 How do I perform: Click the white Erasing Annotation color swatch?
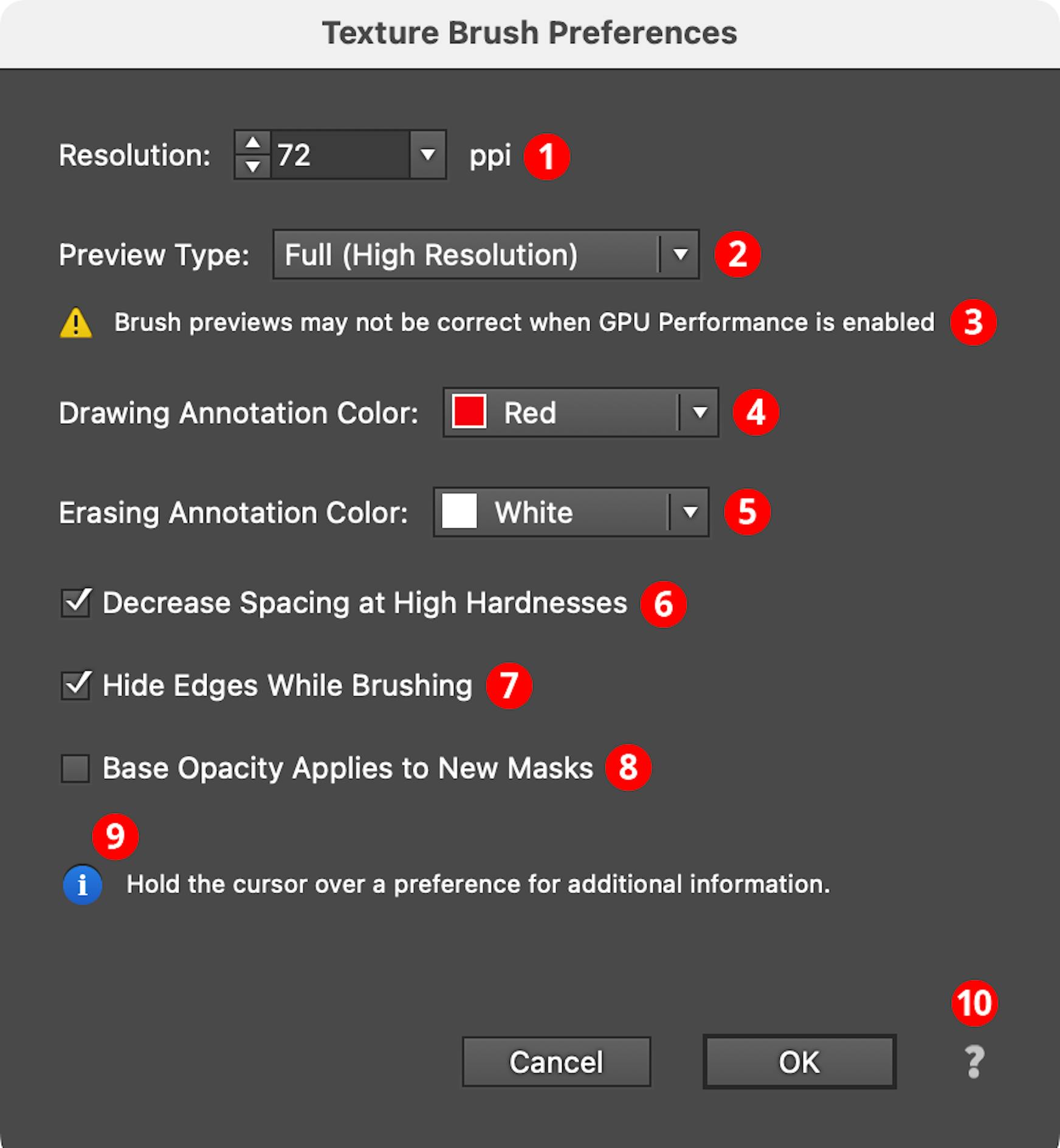(x=459, y=511)
